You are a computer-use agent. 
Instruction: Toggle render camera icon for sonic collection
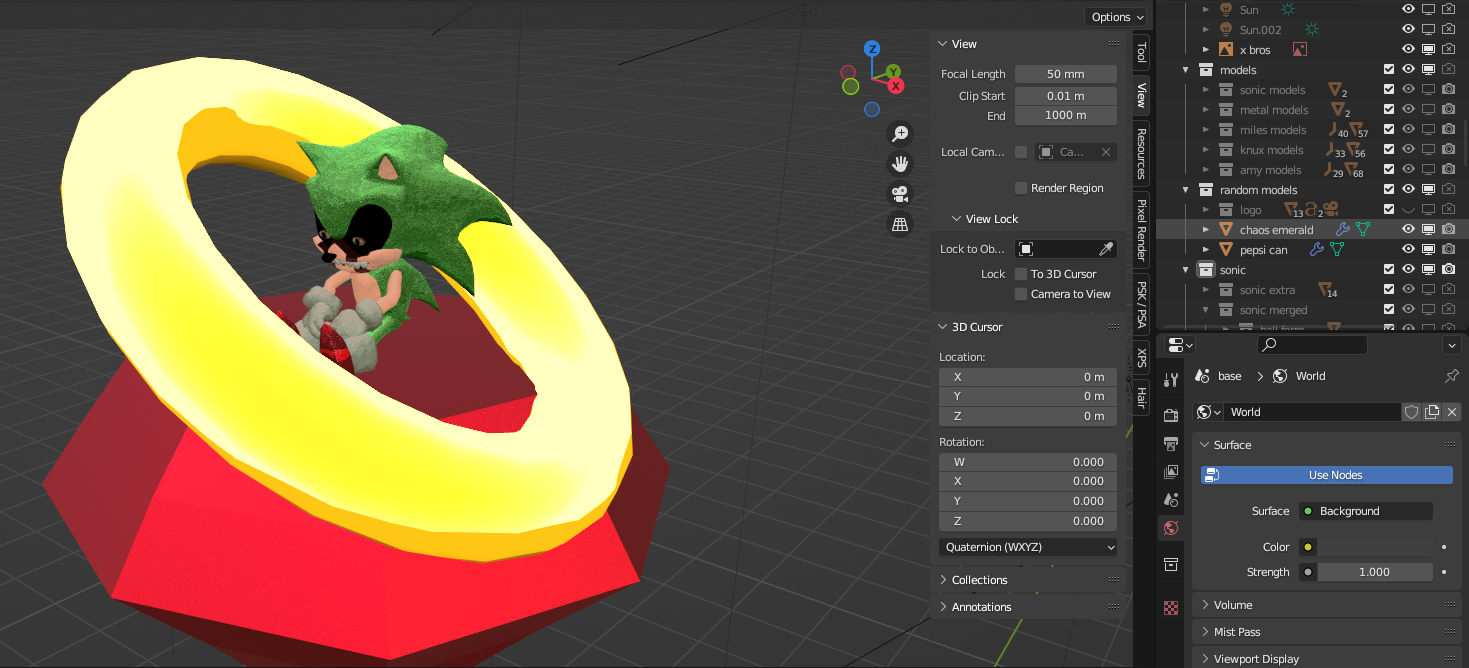pyautogui.click(x=1449, y=270)
